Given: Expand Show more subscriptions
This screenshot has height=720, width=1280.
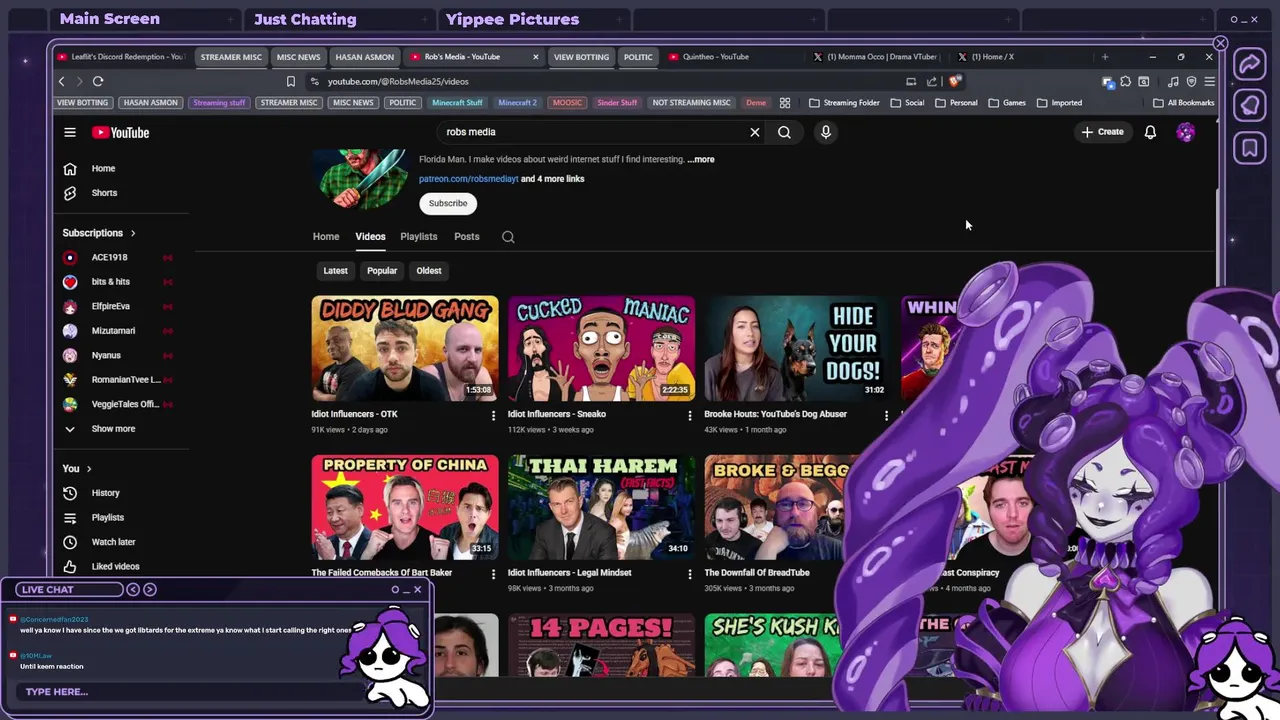Looking at the screenshot, I should coord(113,429).
